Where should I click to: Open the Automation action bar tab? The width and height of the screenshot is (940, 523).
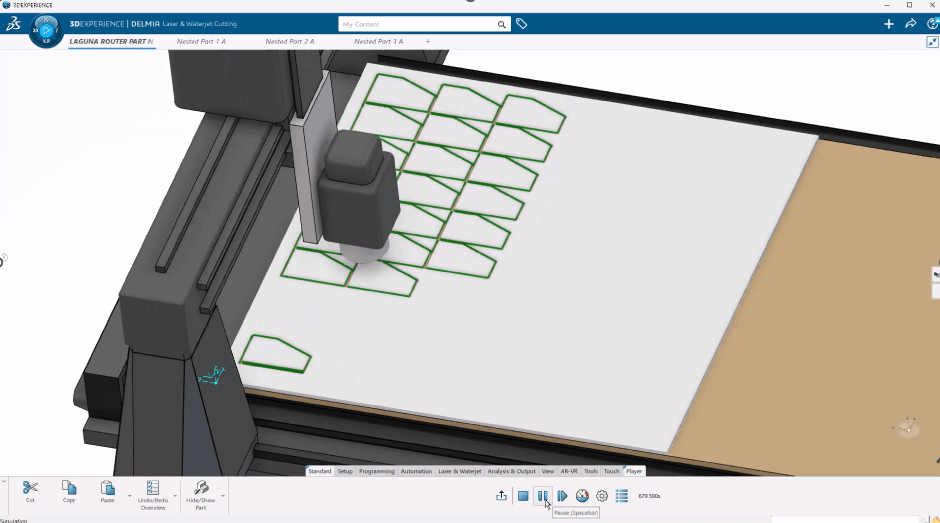(416, 471)
